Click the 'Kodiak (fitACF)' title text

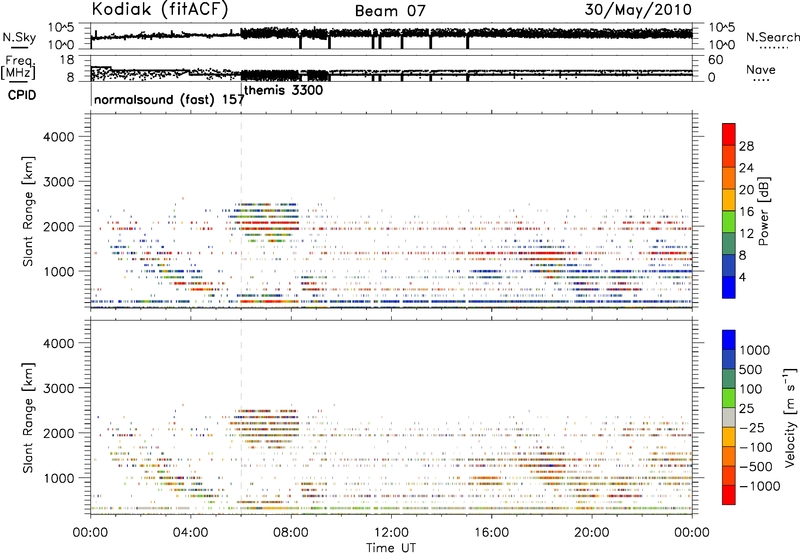(x=160, y=10)
